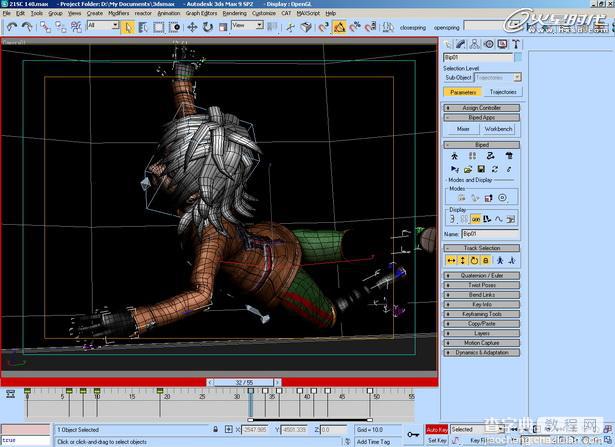615x447 pixels.
Task: Choose the Rectangular Selection Region tool
Action: (158, 27)
